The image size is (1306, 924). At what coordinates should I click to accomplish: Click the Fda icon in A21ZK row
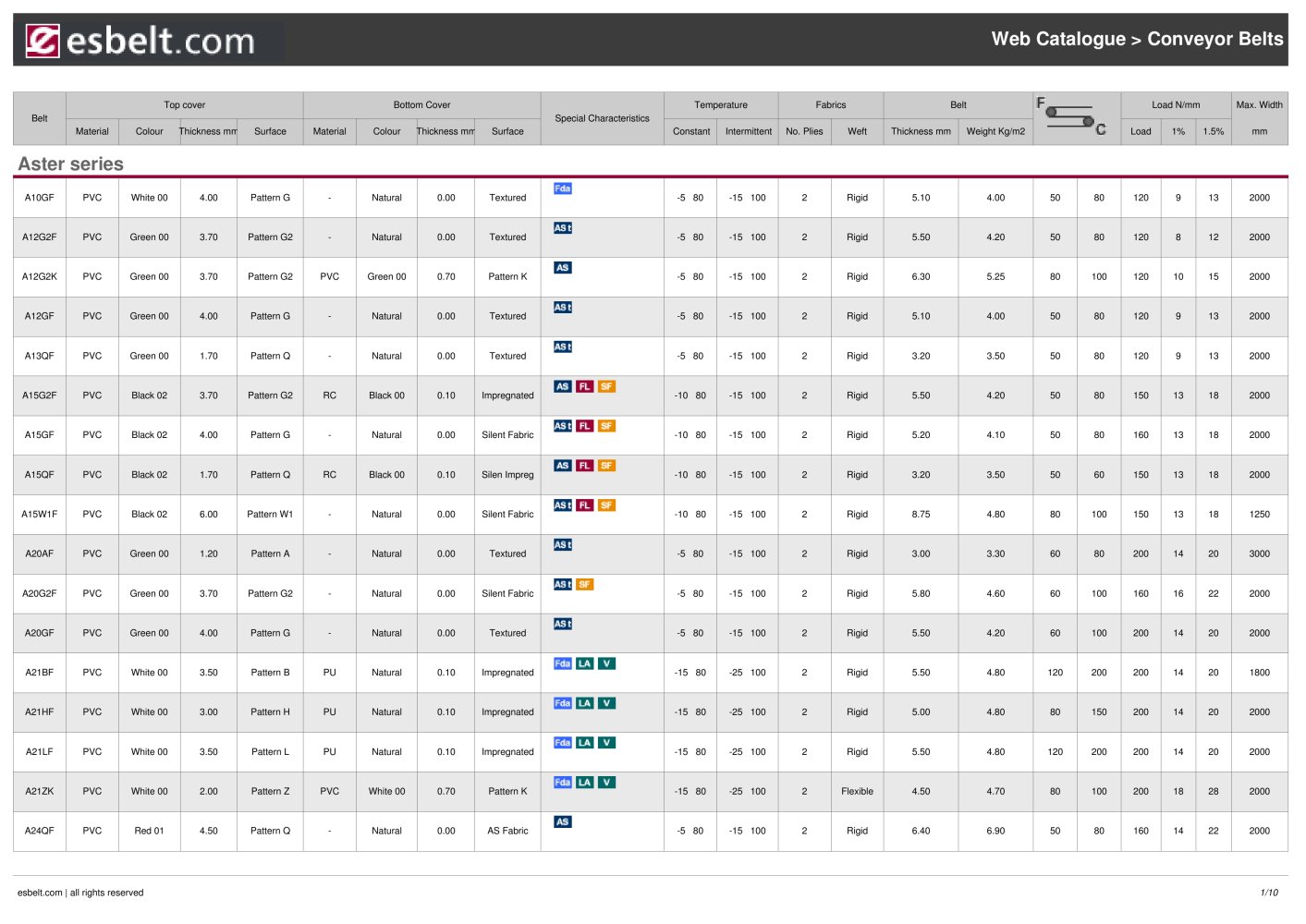[562, 783]
